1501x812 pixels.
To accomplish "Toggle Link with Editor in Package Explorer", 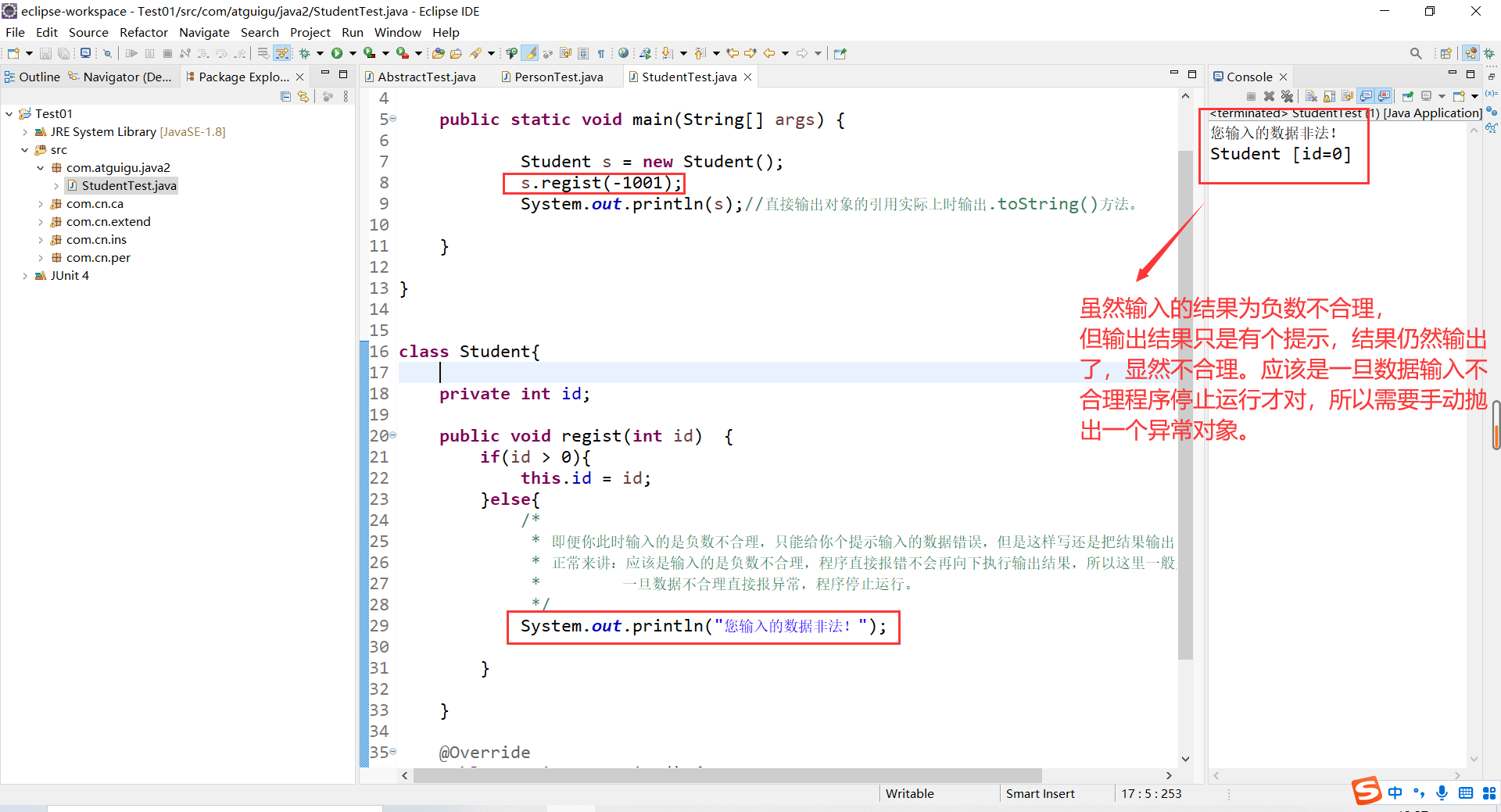I will pyautogui.click(x=303, y=96).
